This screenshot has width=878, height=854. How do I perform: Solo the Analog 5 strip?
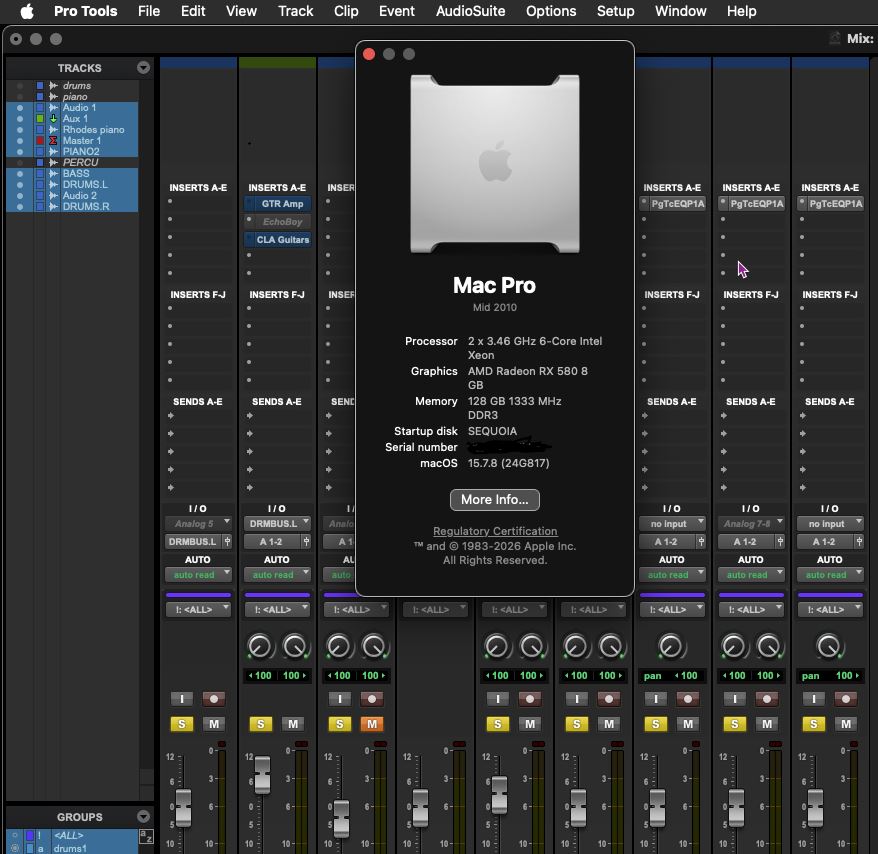pyautogui.click(x=181, y=724)
